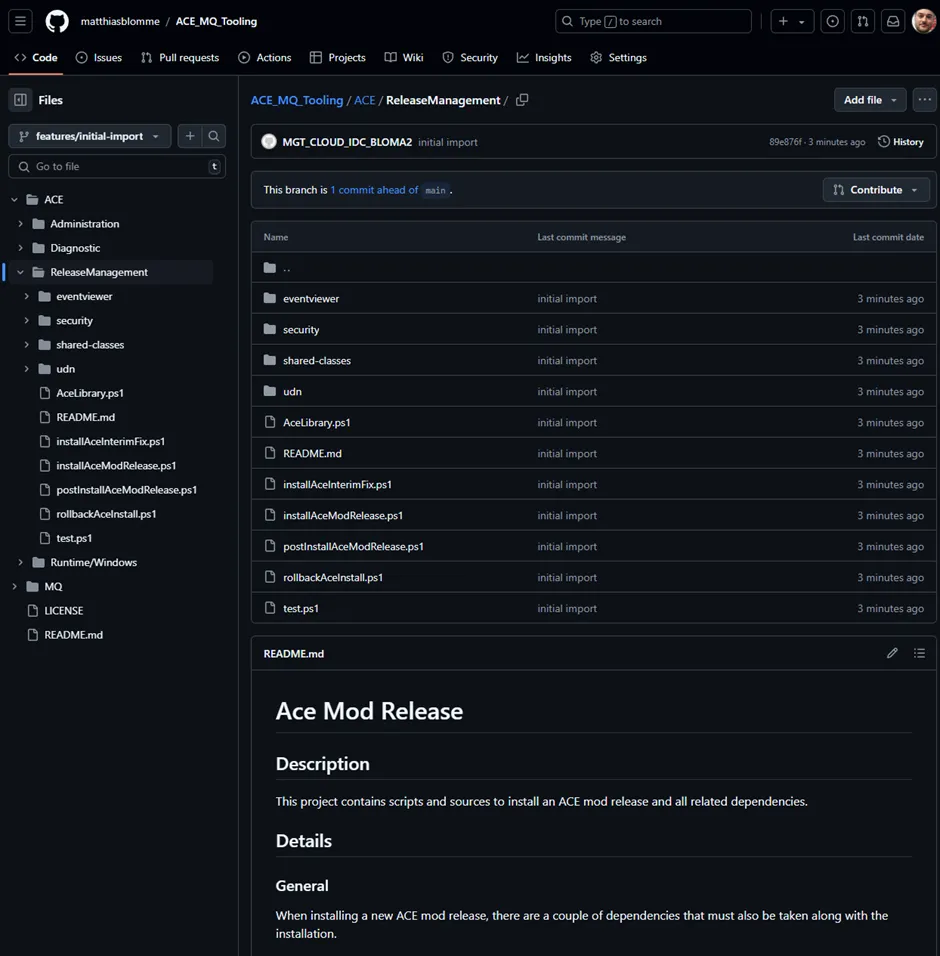Open the 1 commit ahead of link
The image size is (940, 956).
(374, 190)
